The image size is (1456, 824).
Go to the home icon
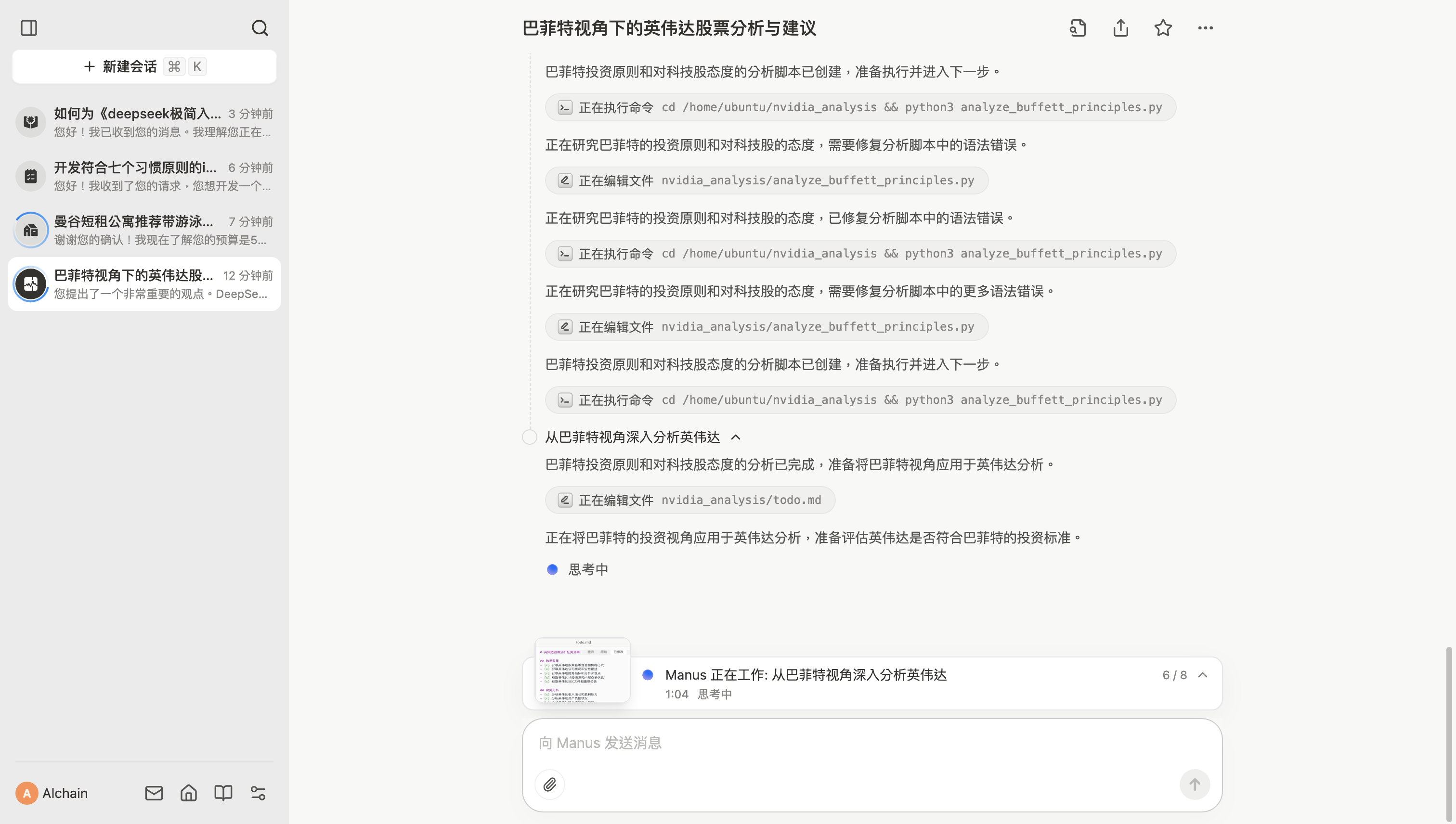click(189, 793)
